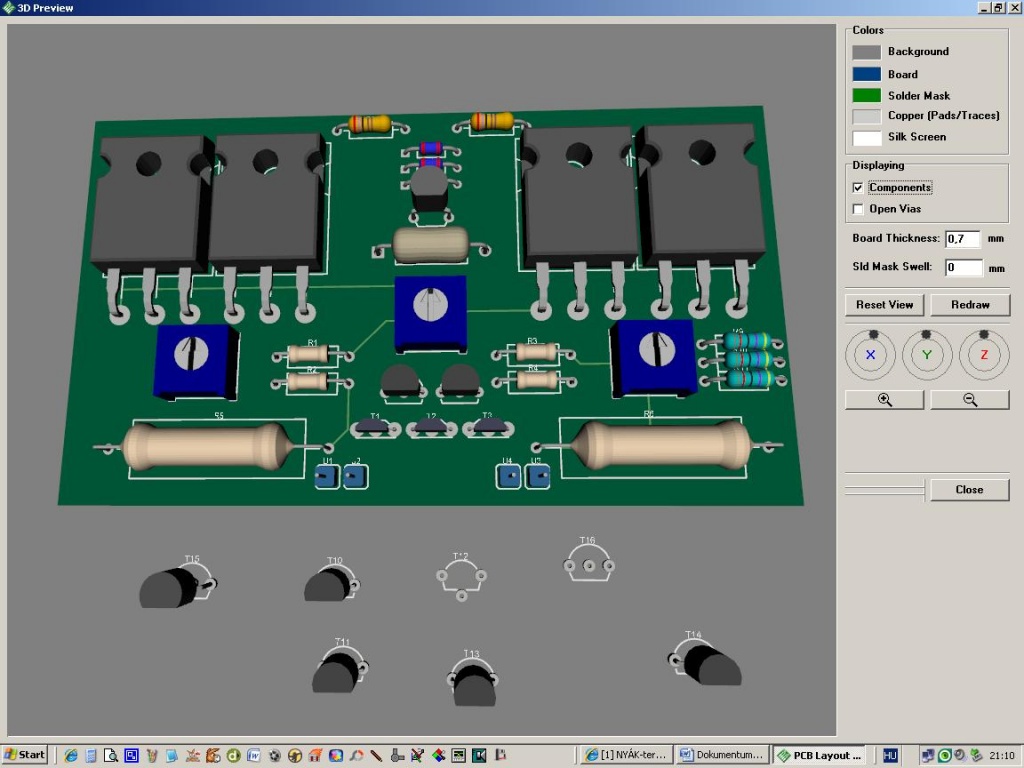Toggle the Components display checkbox
The width and height of the screenshot is (1024, 768).
click(858, 188)
